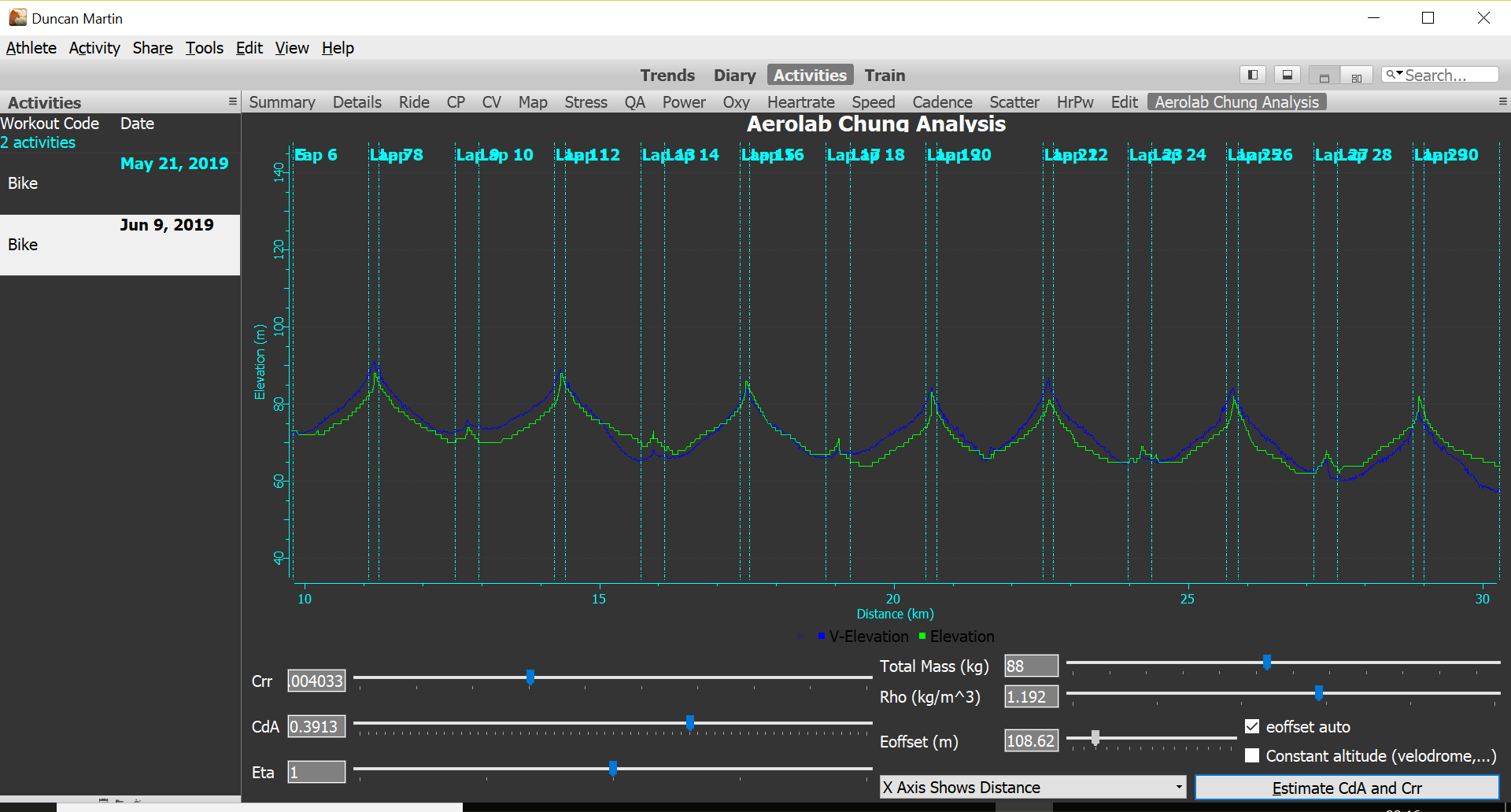Click the CdA slider handle
The width and height of the screenshot is (1511, 812).
click(689, 723)
